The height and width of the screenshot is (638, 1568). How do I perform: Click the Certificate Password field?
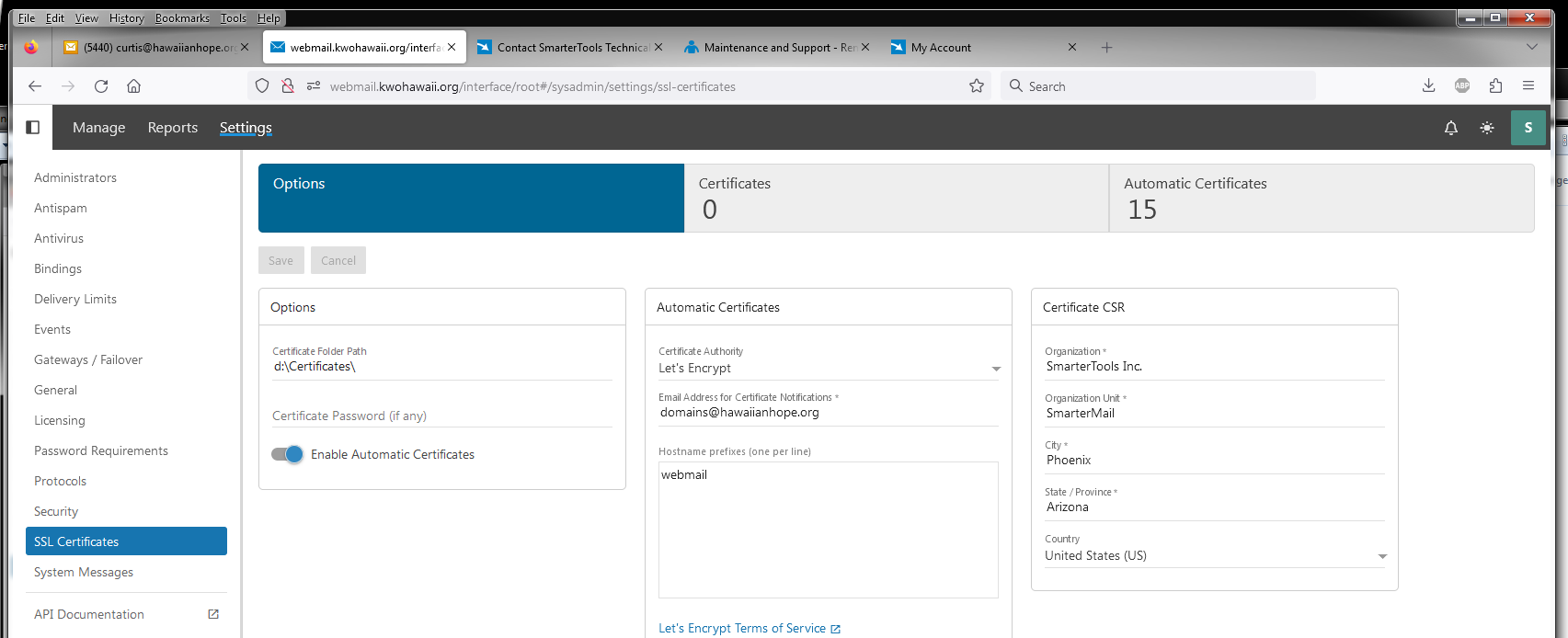click(x=441, y=416)
